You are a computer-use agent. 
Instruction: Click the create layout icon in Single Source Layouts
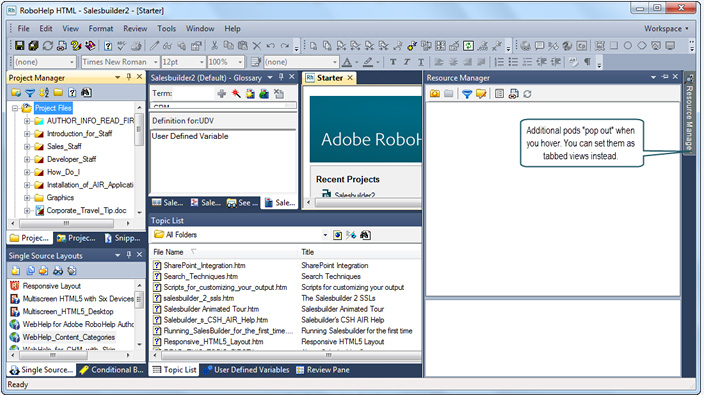16,271
